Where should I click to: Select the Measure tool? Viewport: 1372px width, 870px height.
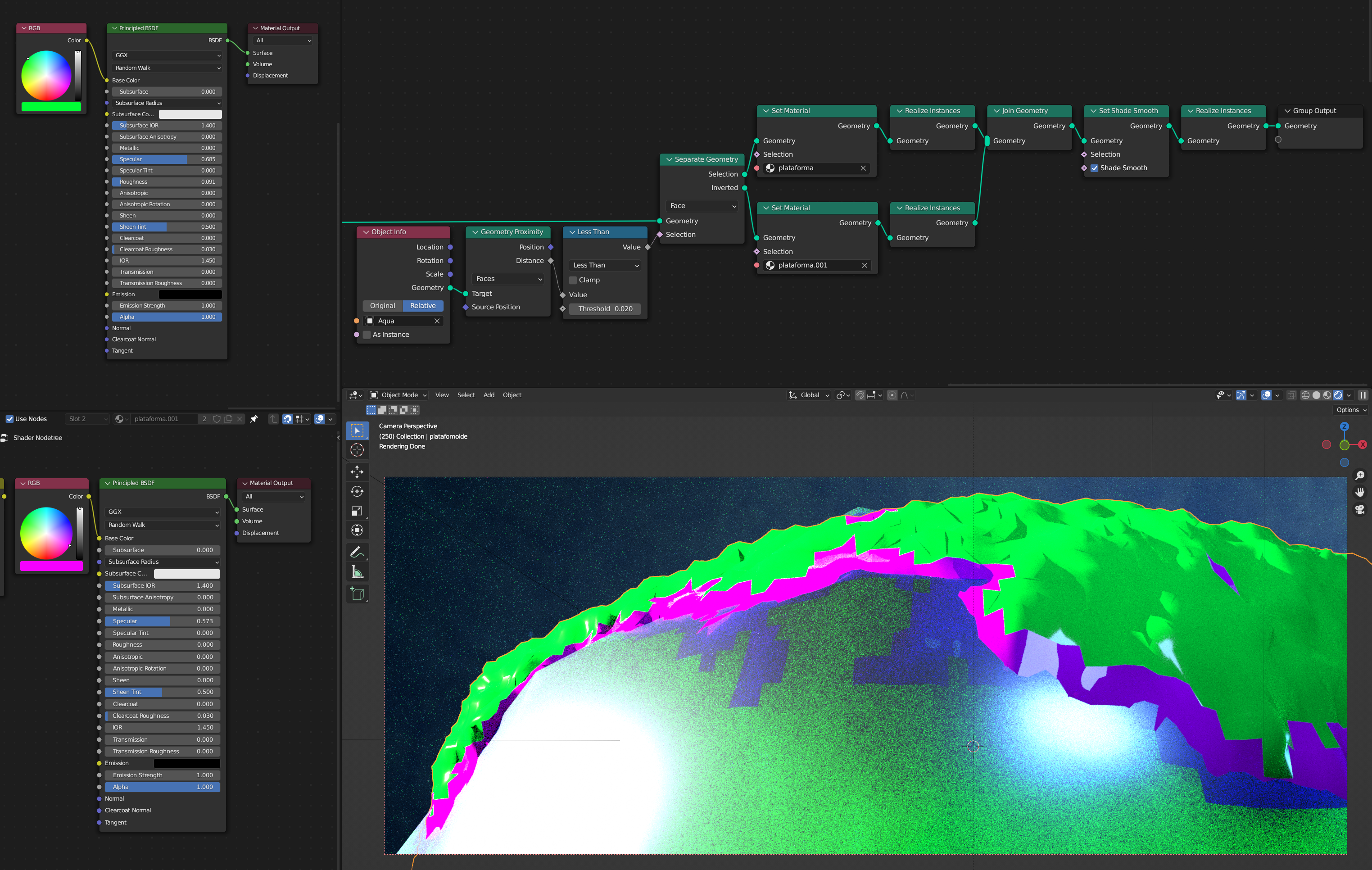coord(357,571)
